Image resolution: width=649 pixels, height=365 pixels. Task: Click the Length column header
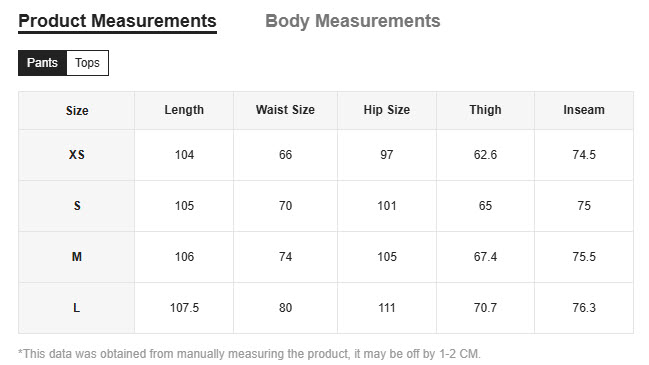(184, 110)
